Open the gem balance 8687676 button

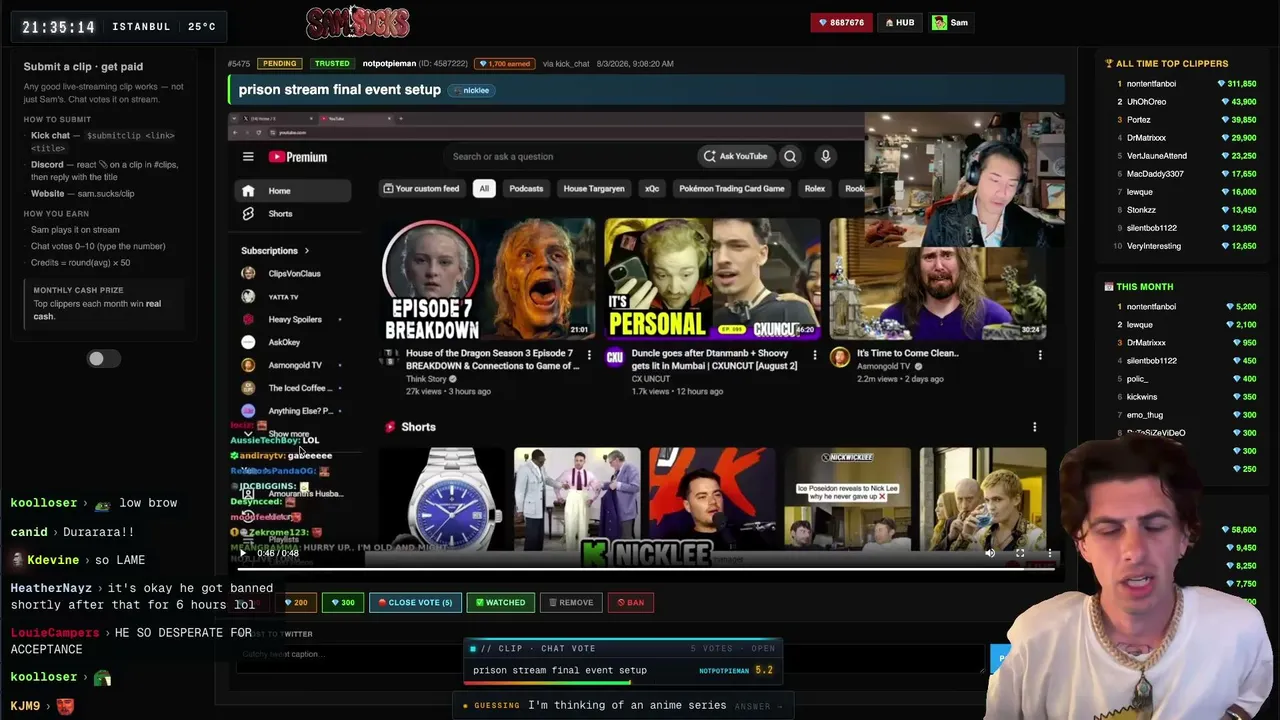[841, 22]
